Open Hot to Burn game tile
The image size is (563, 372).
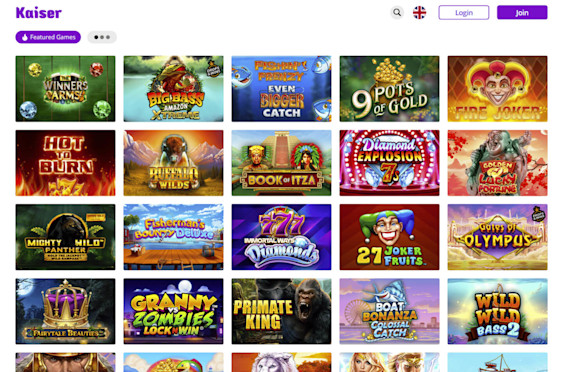65,163
